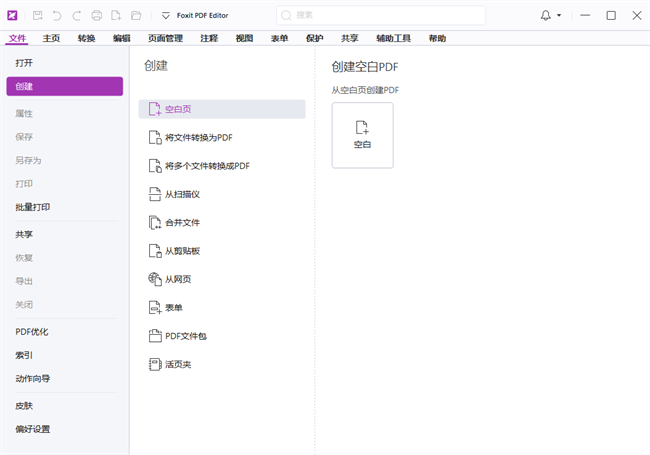Click the notification bell icon
Image resolution: width=650 pixels, height=455 pixels.
(545, 16)
